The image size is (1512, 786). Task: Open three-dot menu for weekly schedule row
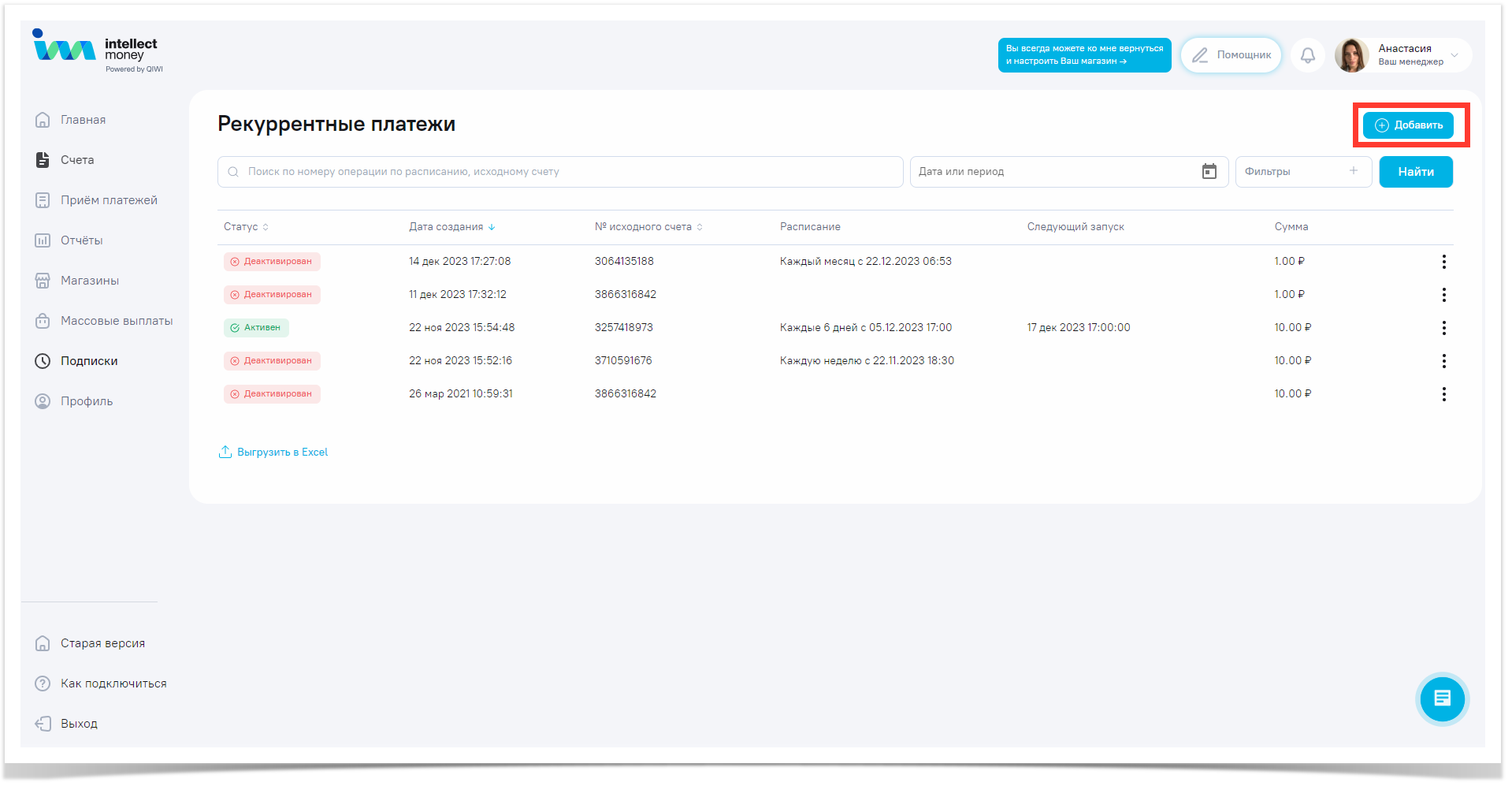click(x=1443, y=361)
